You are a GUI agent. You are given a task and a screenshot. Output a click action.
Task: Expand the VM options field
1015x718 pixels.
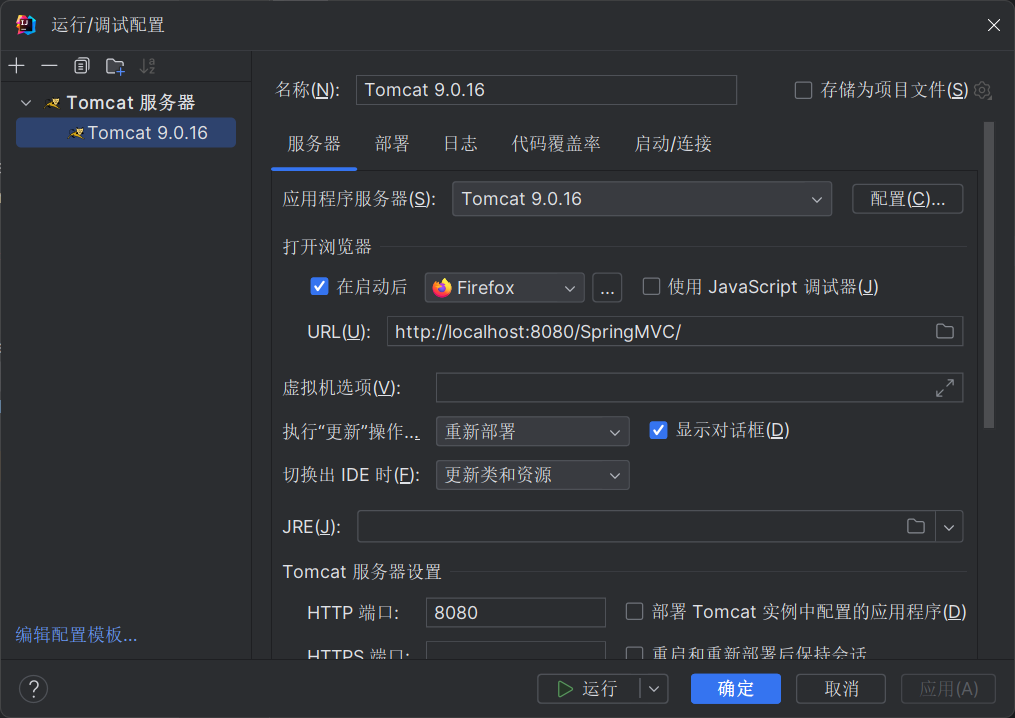coord(944,388)
